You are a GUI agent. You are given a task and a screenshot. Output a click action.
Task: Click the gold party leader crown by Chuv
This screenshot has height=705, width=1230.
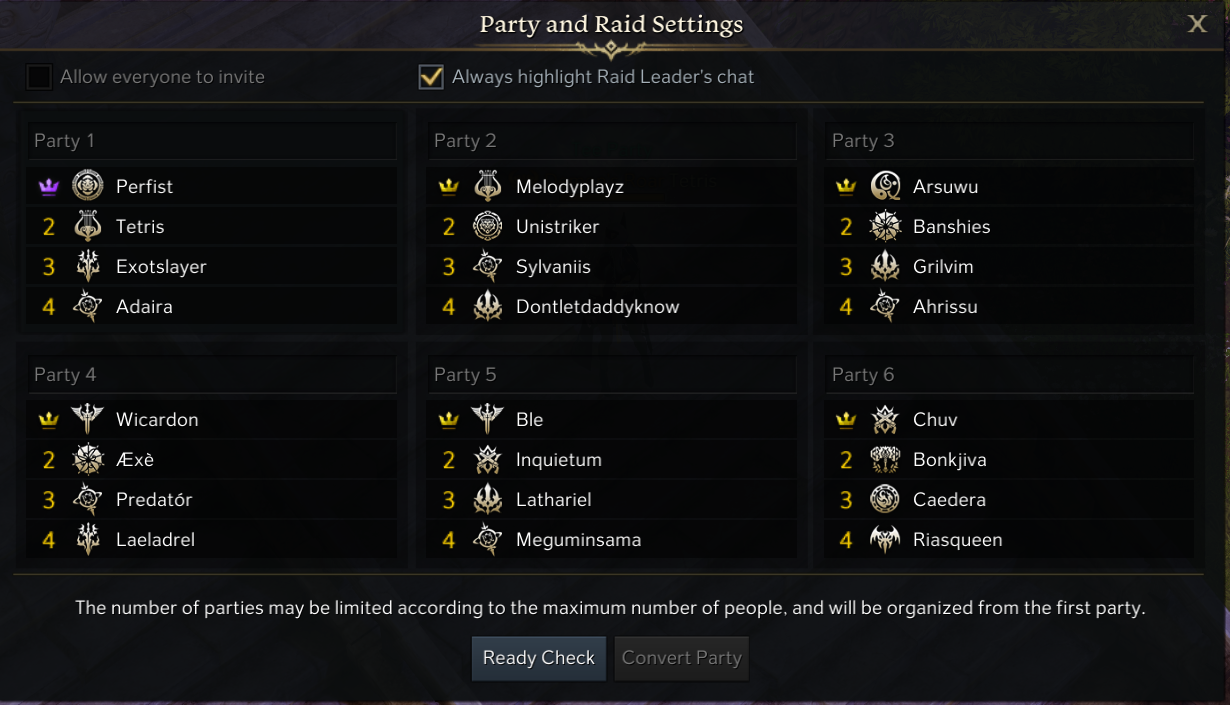846,420
